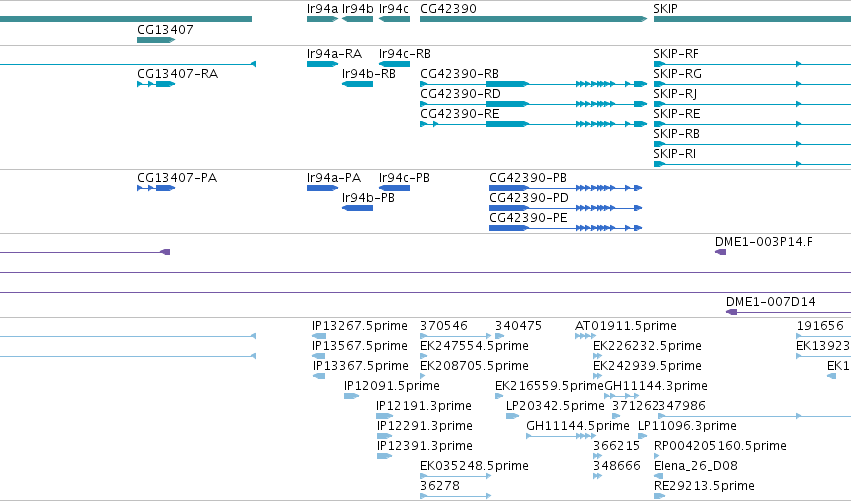Click transcript label Ir94c-RB
Viewport: 851px width, 501px height.
405,54
